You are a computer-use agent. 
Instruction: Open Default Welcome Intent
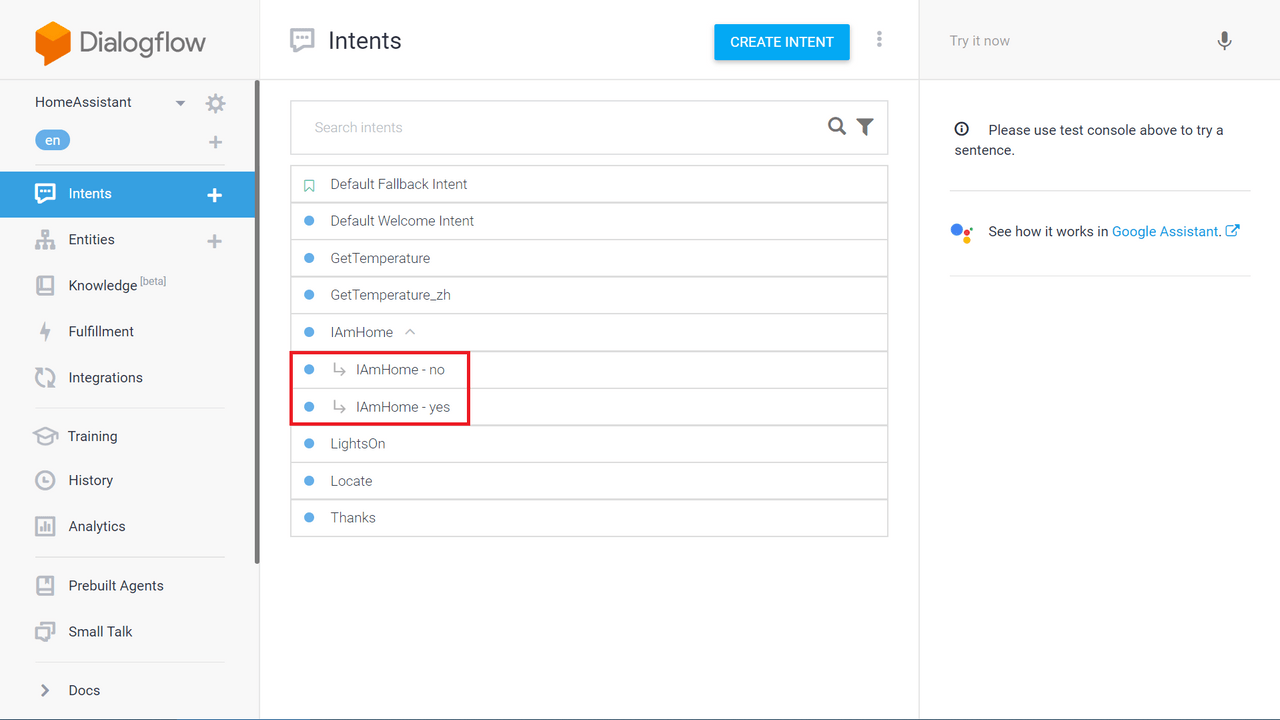pos(589,221)
